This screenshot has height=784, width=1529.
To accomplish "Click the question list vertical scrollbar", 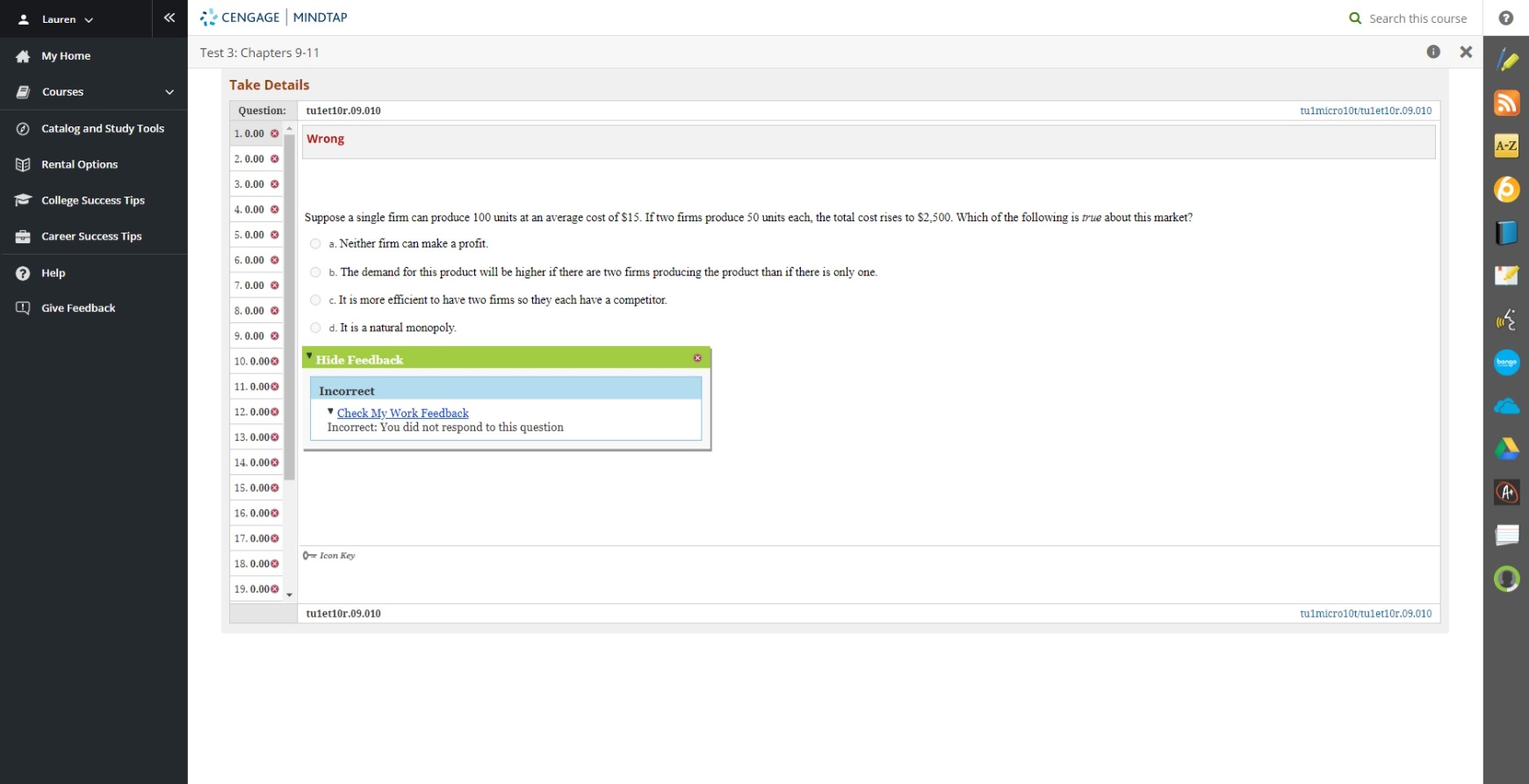I will pyautogui.click(x=290, y=307).
